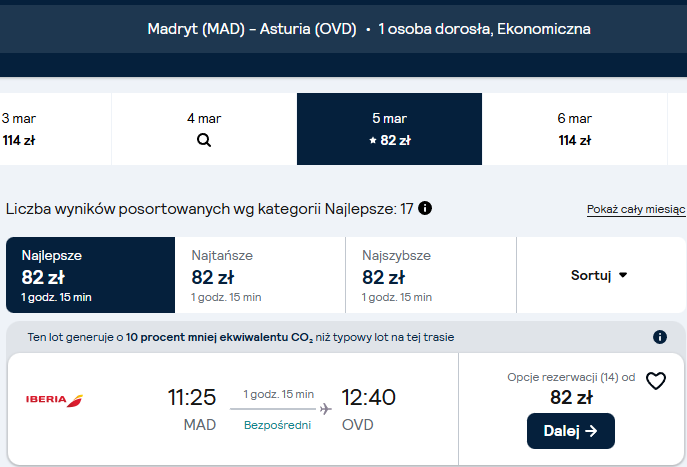Switch to Najszybsze sorting tab

[x=431, y=275]
